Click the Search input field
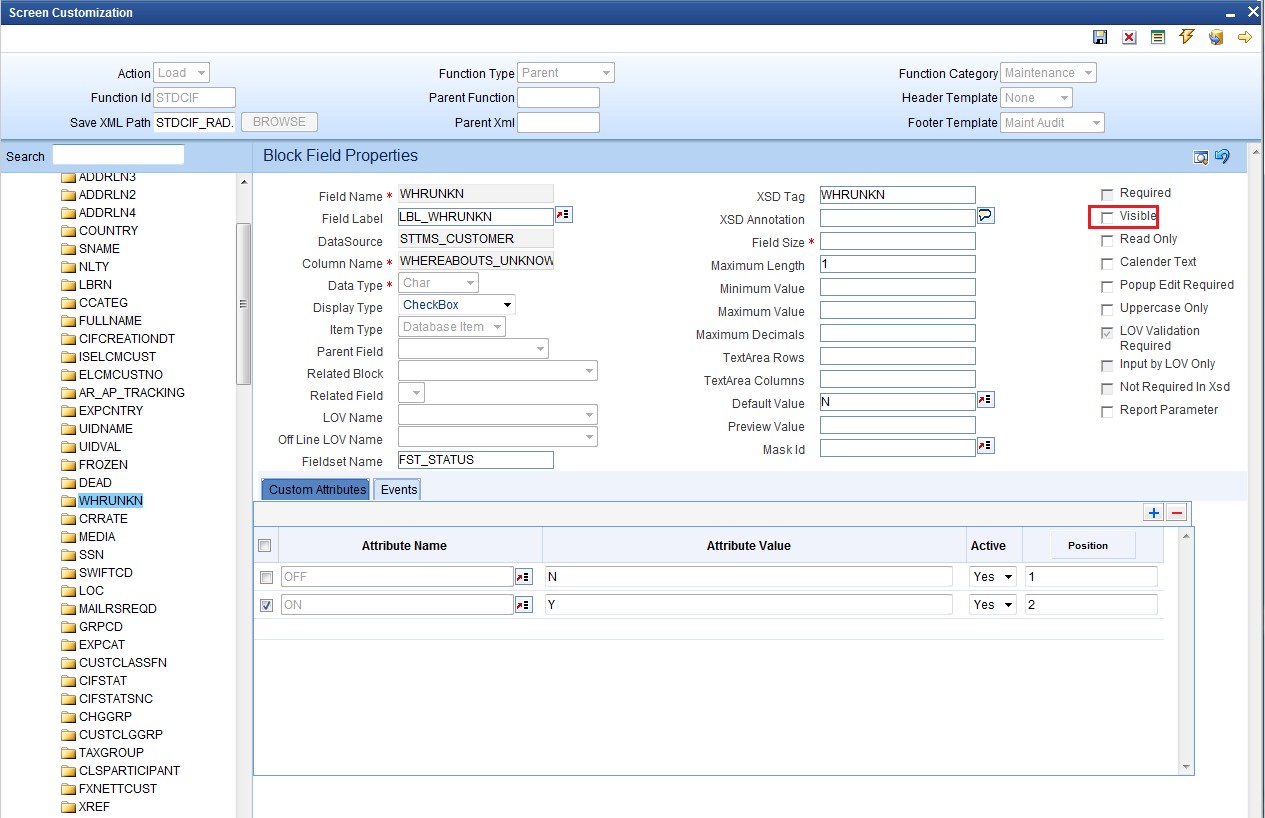This screenshot has height=818, width=1265. tap(118, 155)
